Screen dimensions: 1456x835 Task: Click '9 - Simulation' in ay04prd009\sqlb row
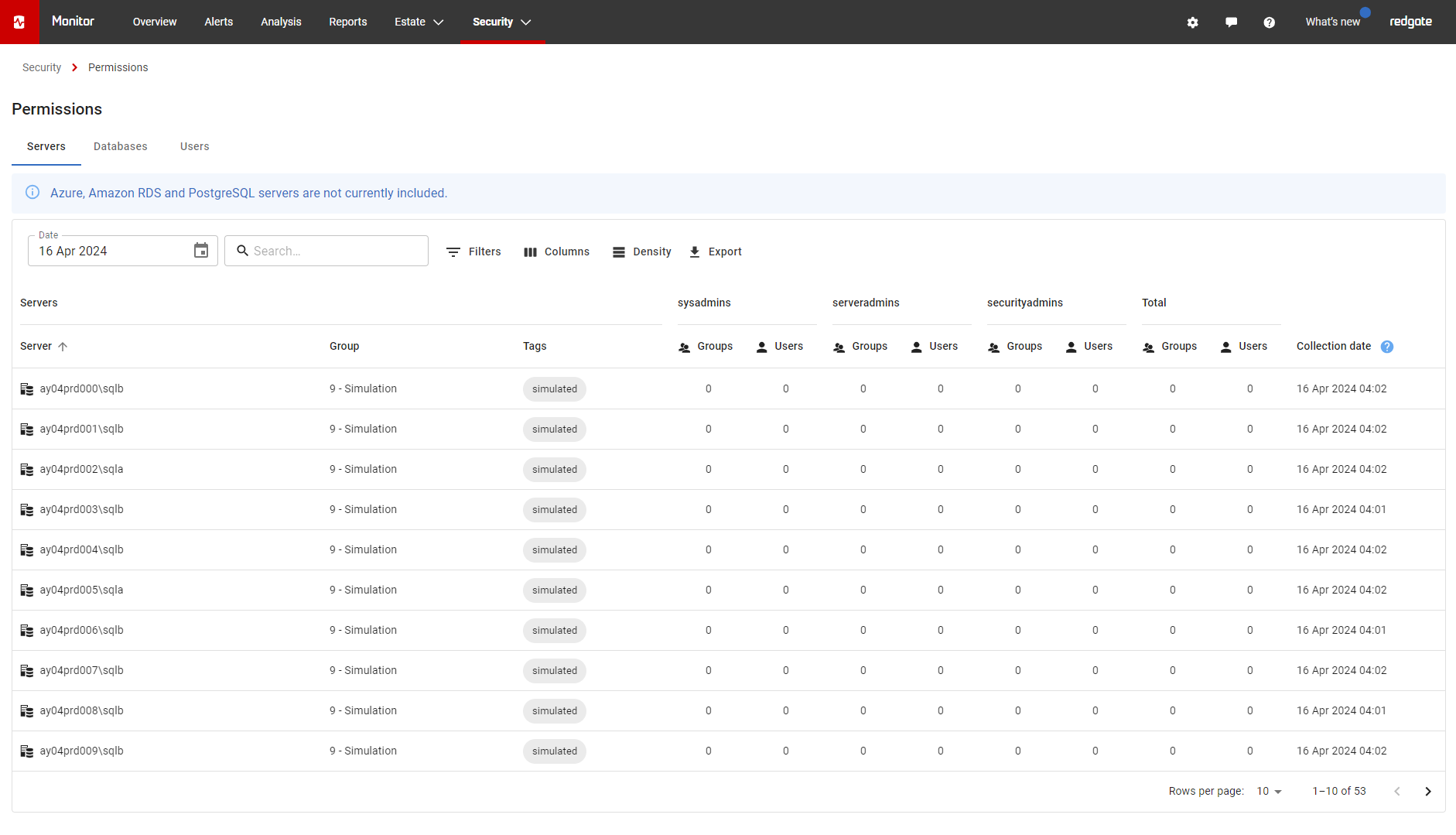(363, 751)
